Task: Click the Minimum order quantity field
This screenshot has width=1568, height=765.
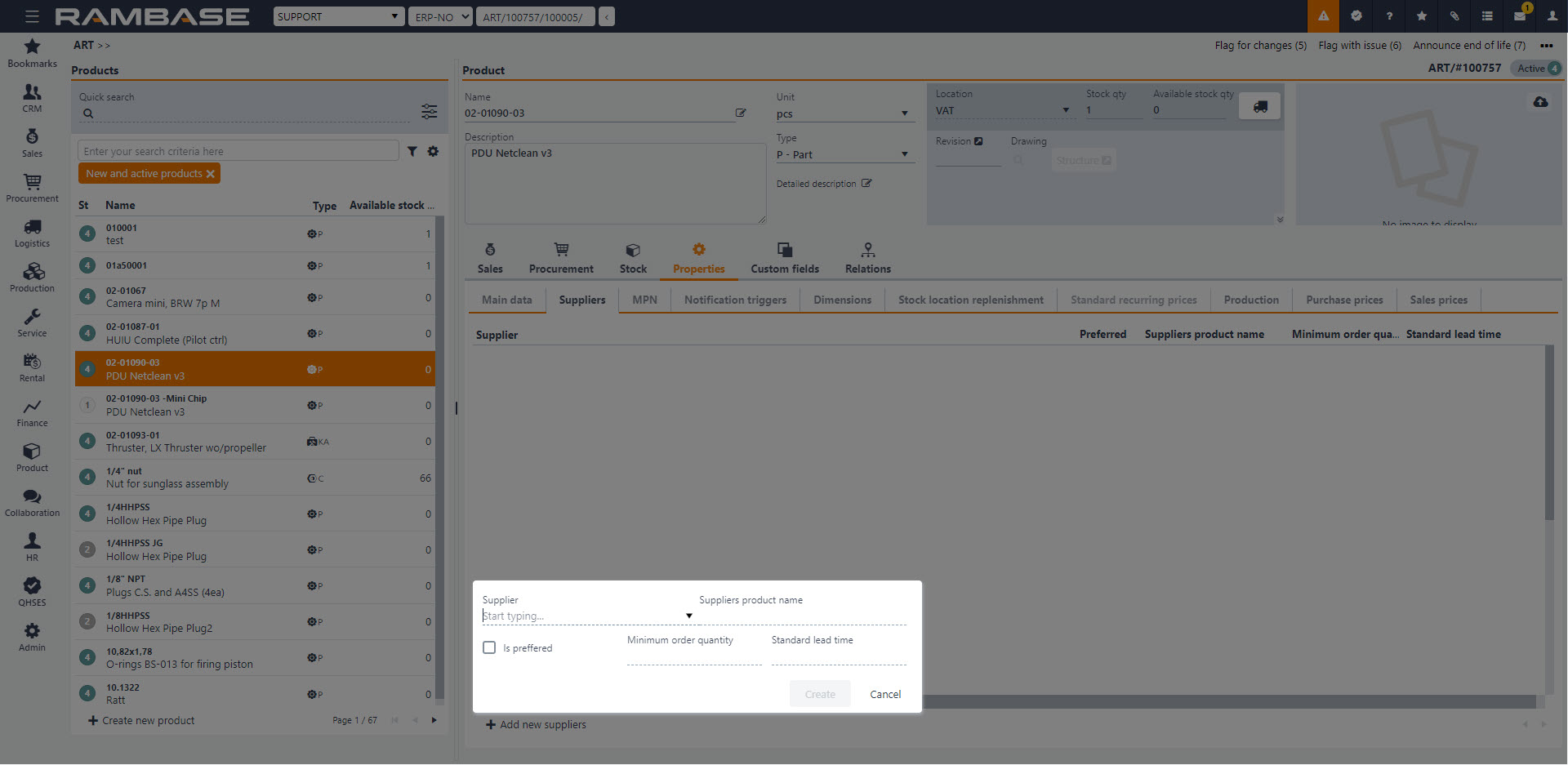Action: pyautogui.click(x=693, y=656)
